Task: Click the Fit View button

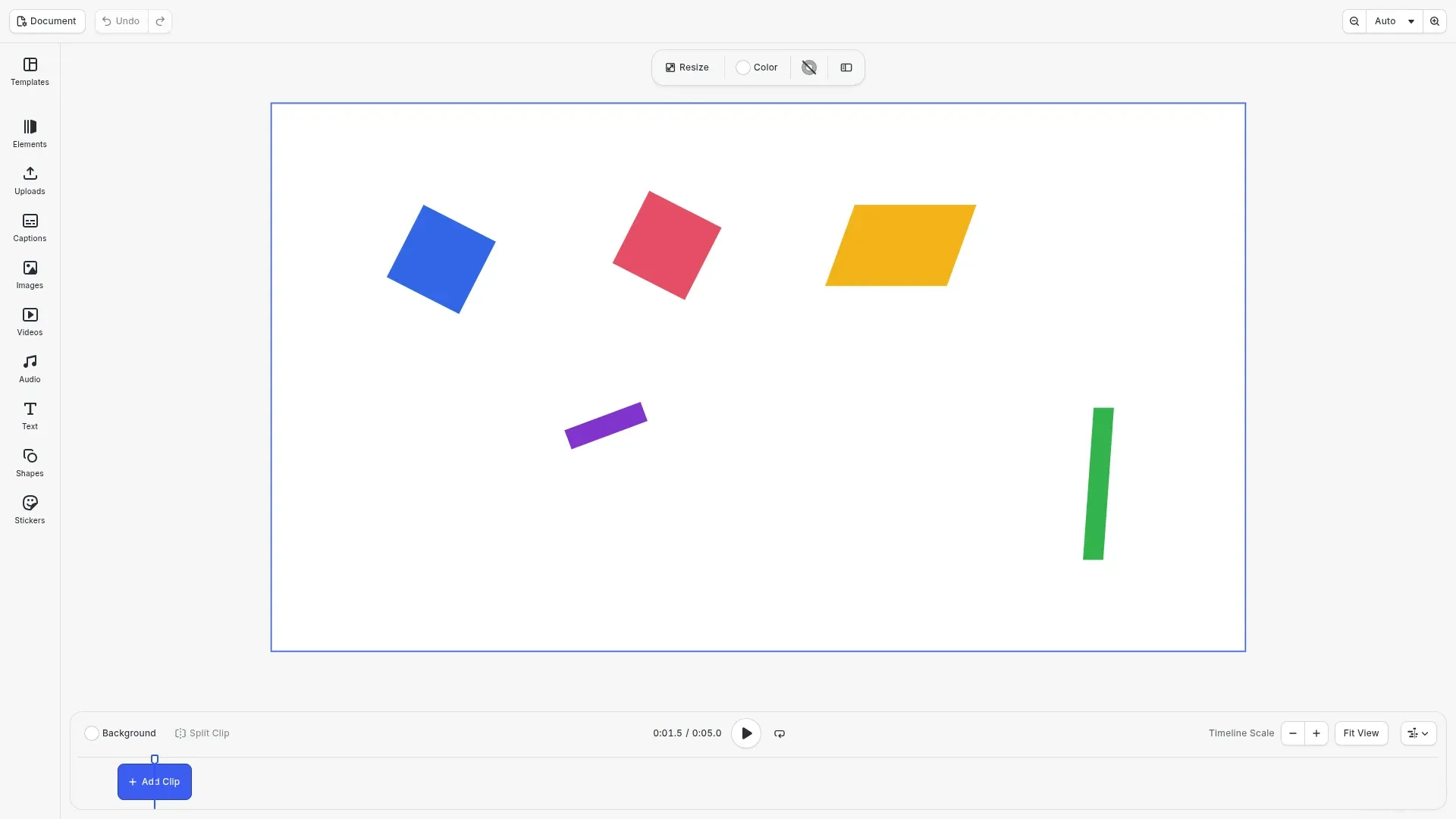Action: tap(1361, 733)
